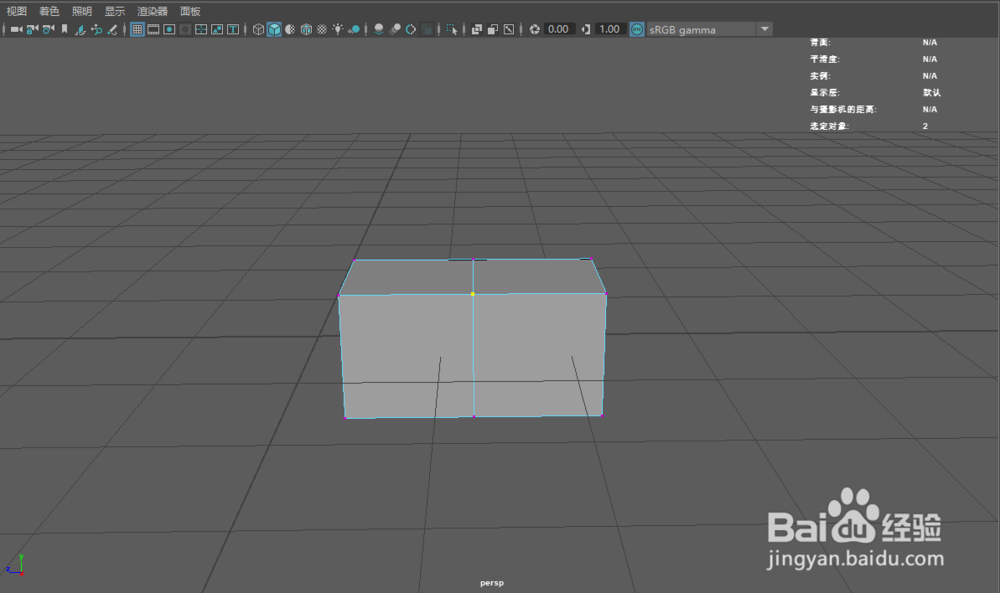This screenshot has height=593, width=1000.
Task: Enable Wireframe on Shaded icon
Action: click(x=306, y=29)
